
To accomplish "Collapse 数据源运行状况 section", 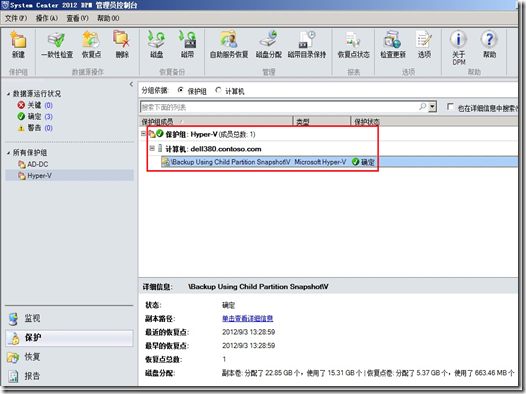I will pos(8,94).
